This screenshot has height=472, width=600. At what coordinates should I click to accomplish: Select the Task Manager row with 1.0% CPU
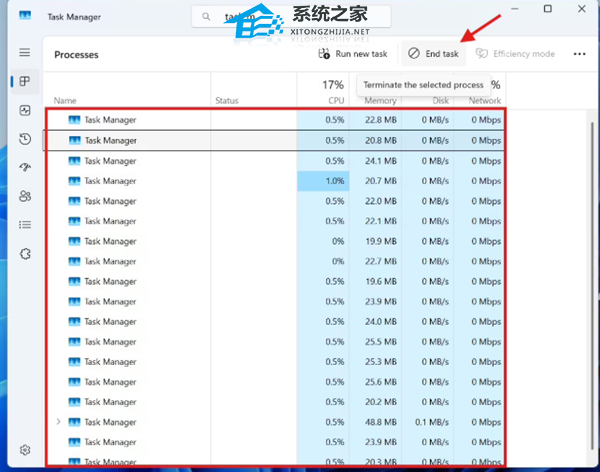pyautogui.click(x=275, y=181)
